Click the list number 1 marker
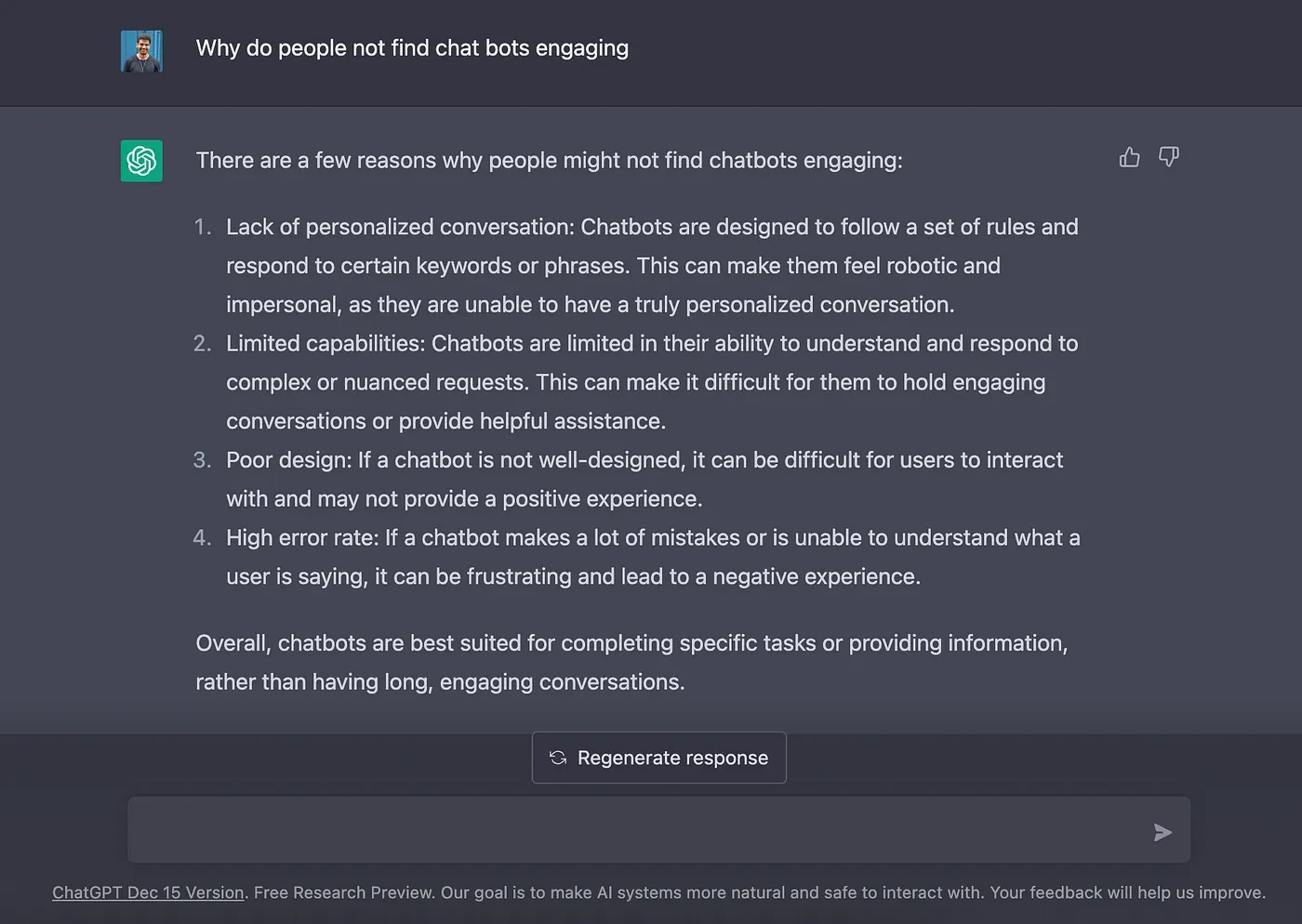The height and width of the screenshot is (924, 1302). pyautogui.click(x=203, y=227)
